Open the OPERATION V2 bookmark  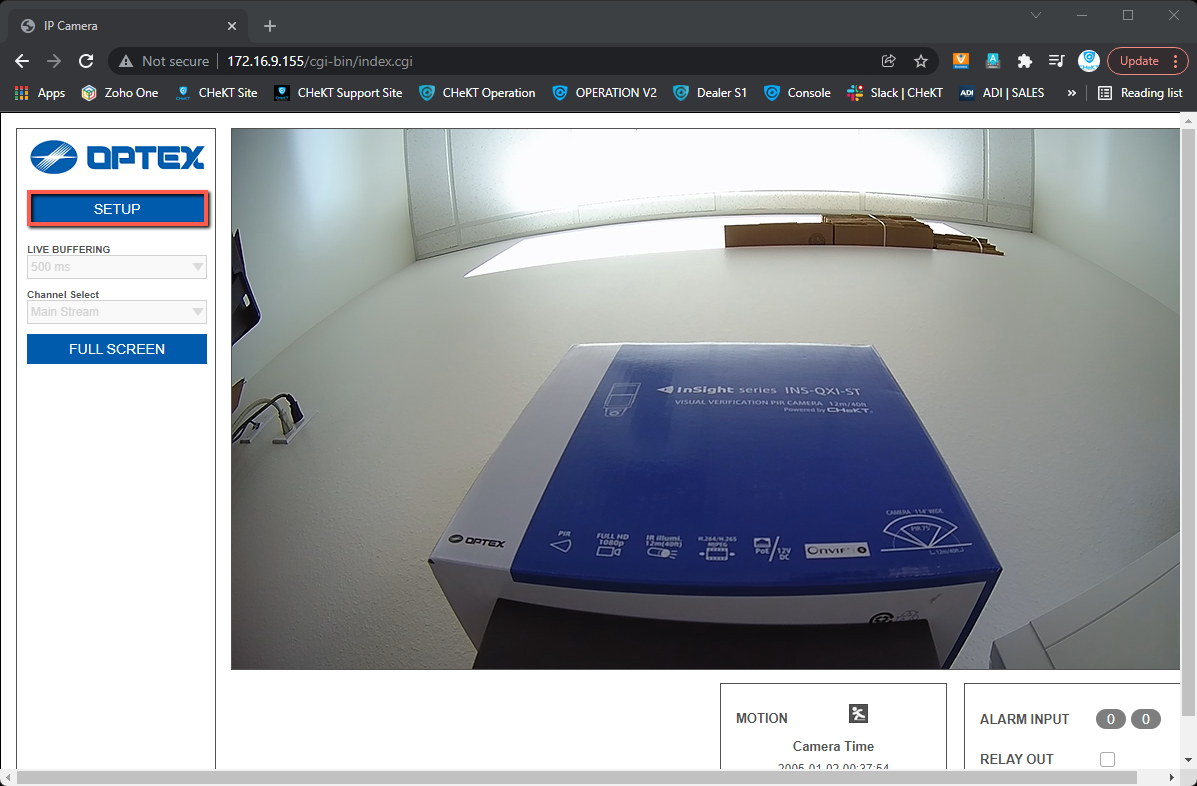(x=605, y=93)
